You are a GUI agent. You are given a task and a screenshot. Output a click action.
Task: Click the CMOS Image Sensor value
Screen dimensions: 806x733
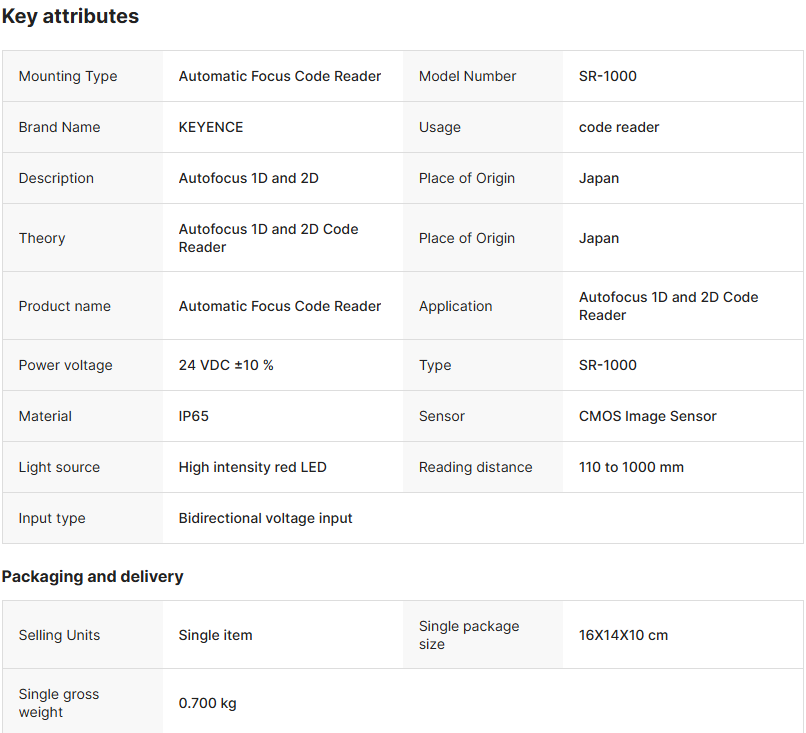647,416
